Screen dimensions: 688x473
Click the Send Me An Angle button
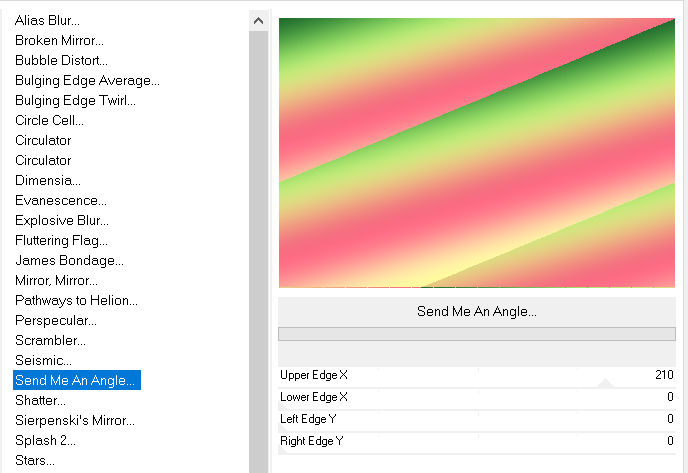(476, 311)
